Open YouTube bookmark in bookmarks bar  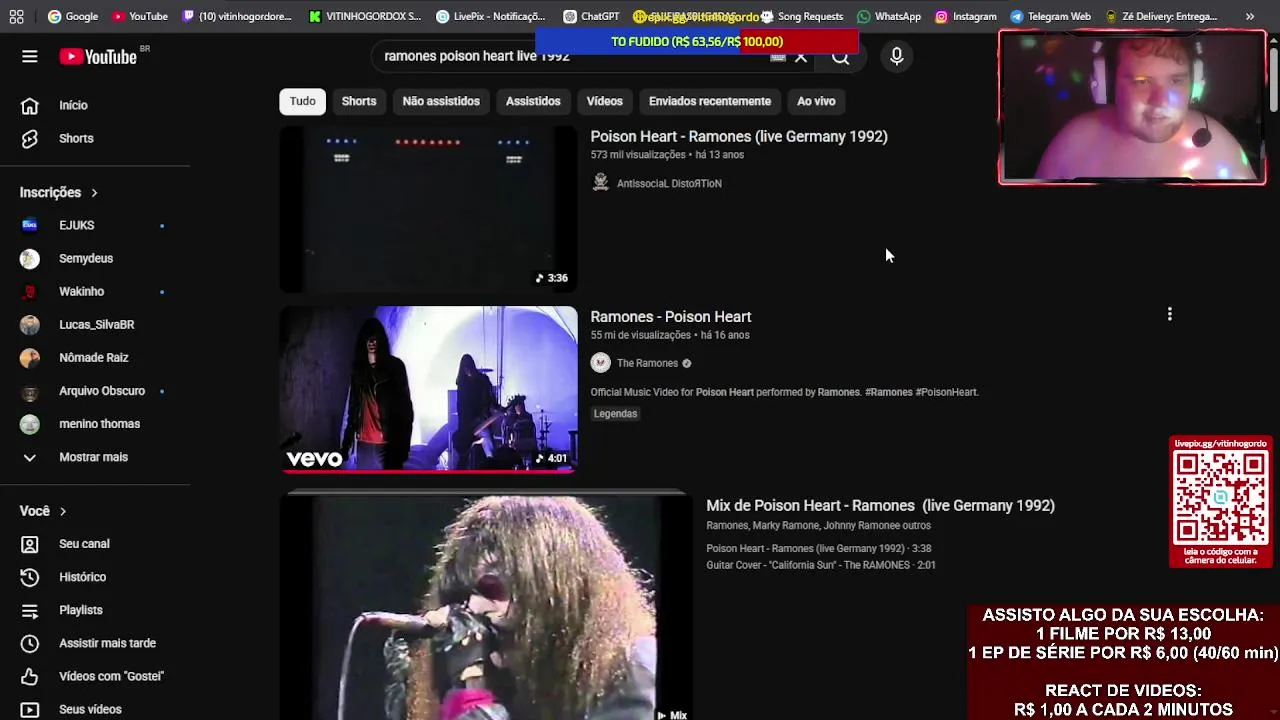140,16
